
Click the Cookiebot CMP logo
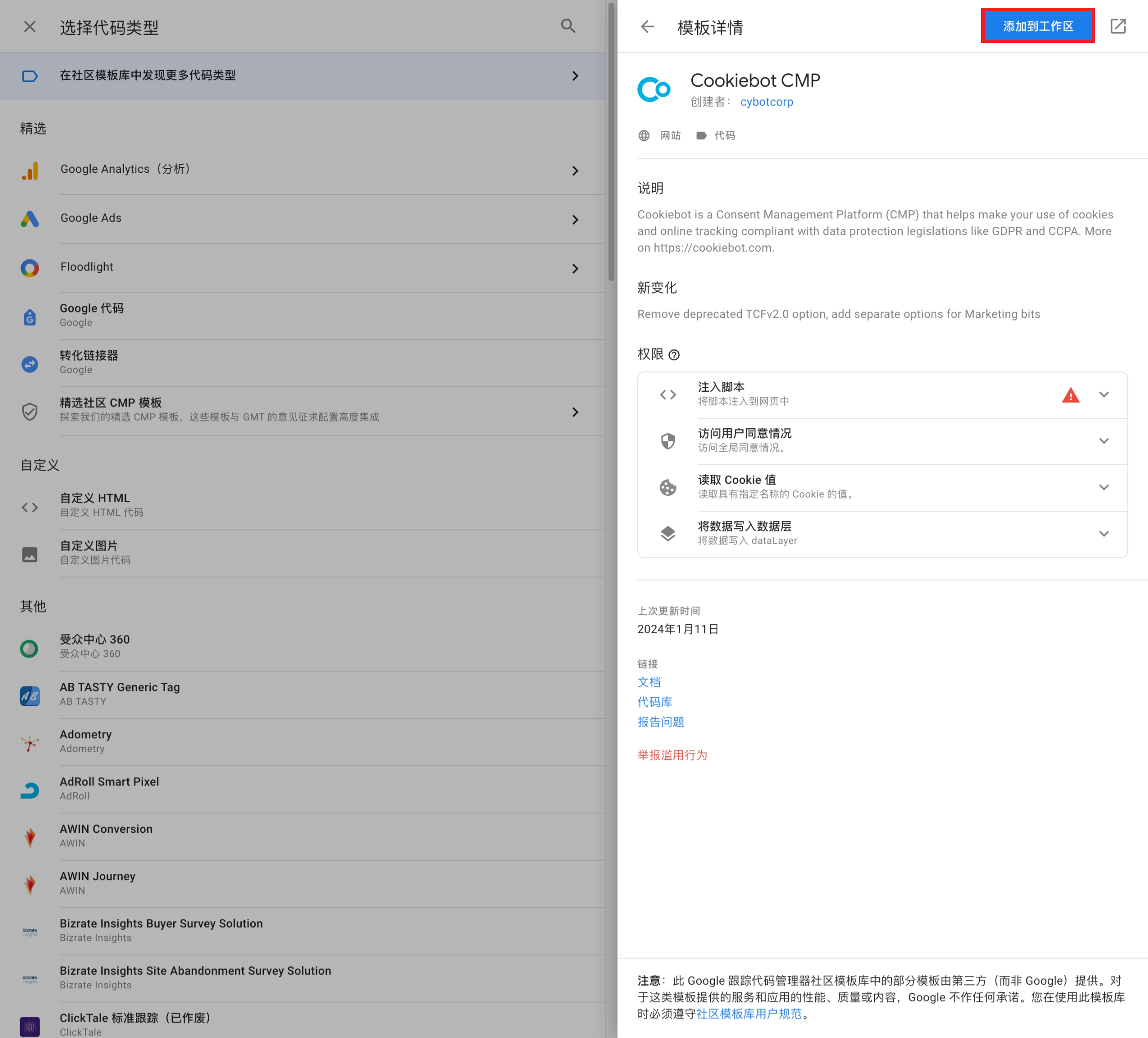(653, 89)
